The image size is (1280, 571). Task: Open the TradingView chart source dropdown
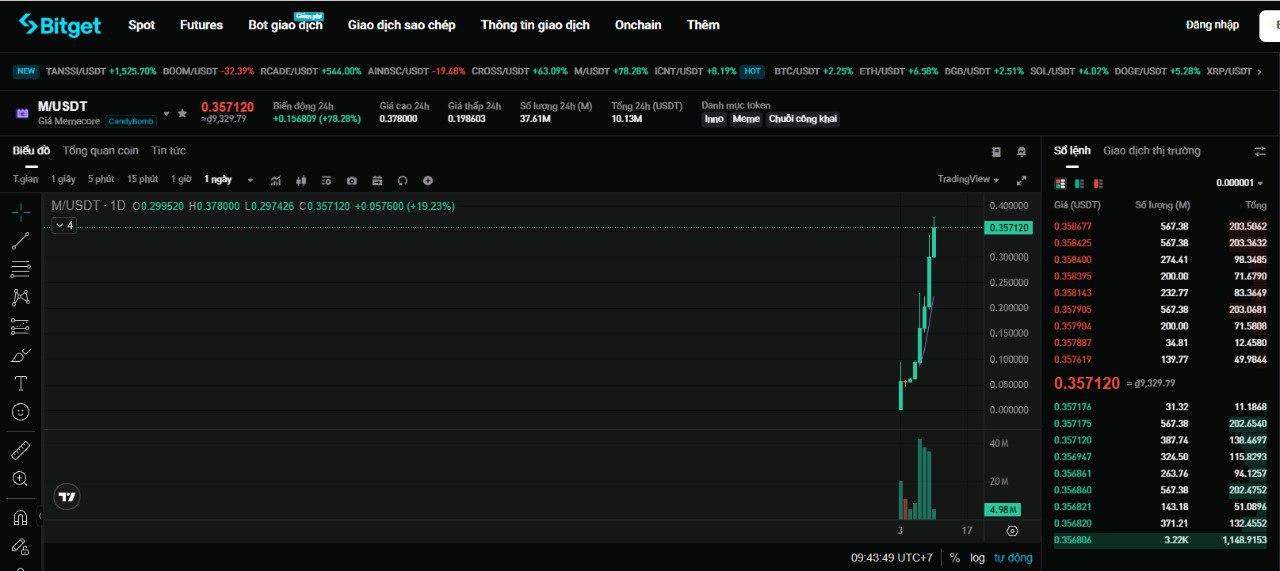click(x=968, y=179)
